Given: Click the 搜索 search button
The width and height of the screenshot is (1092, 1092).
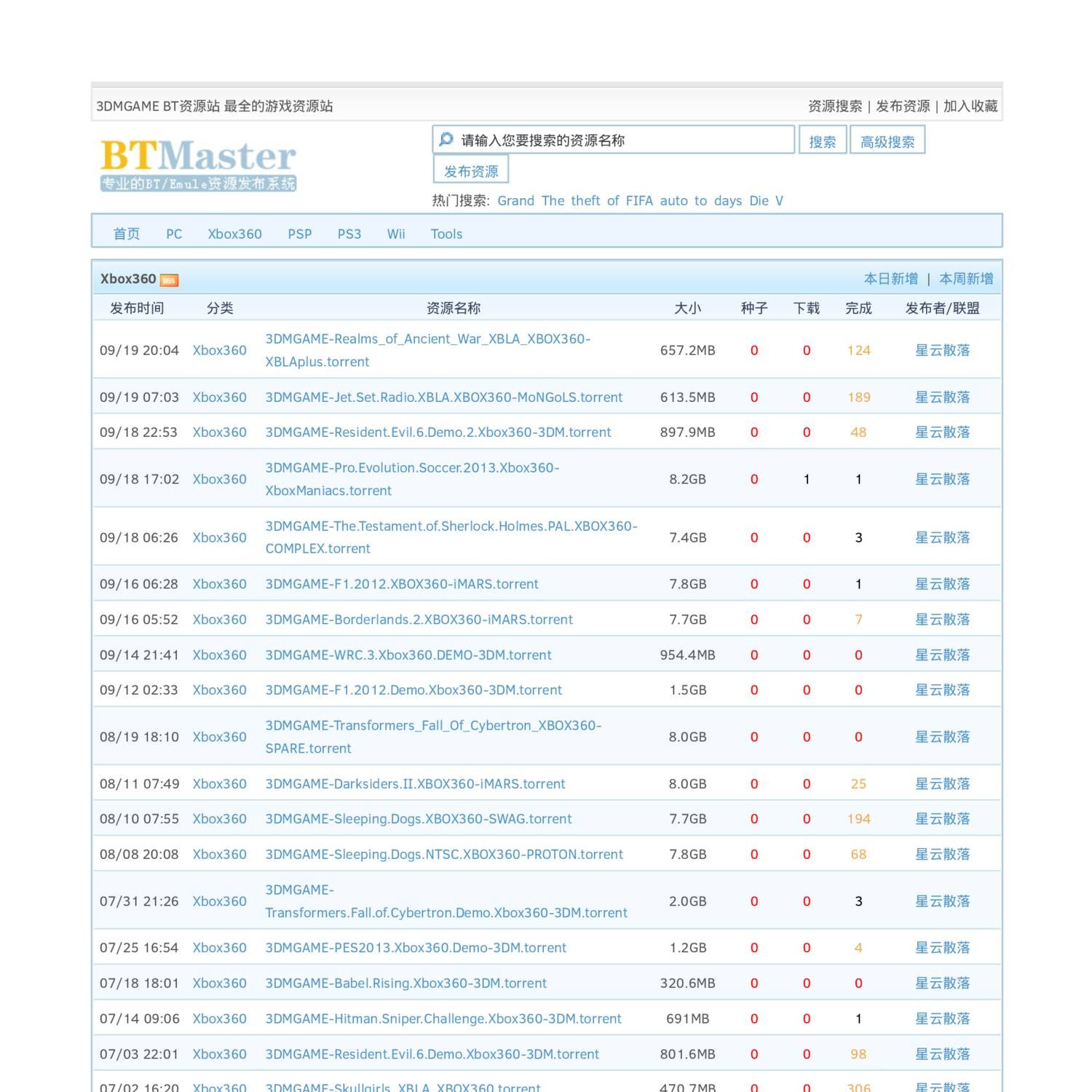Looking at the screenshot, I should click(823, 141).
